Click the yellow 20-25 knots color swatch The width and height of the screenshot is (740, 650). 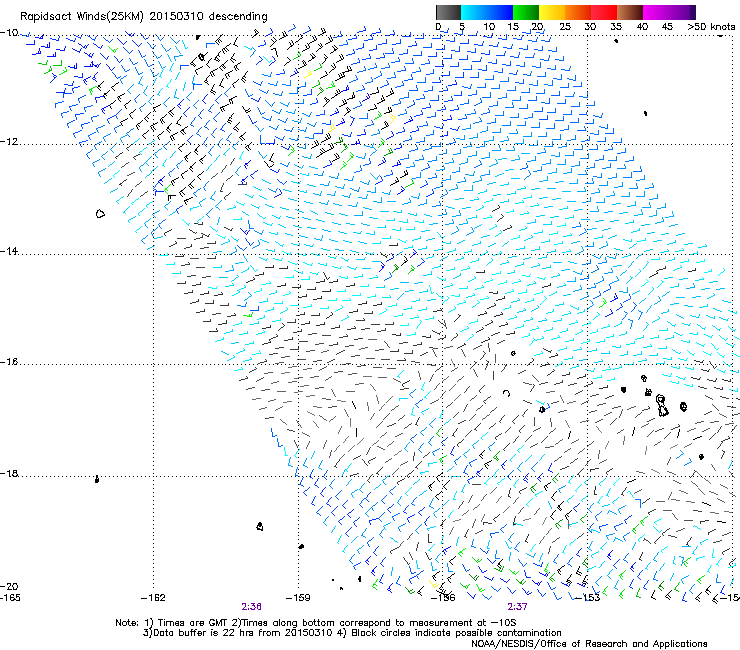[552, 12]
